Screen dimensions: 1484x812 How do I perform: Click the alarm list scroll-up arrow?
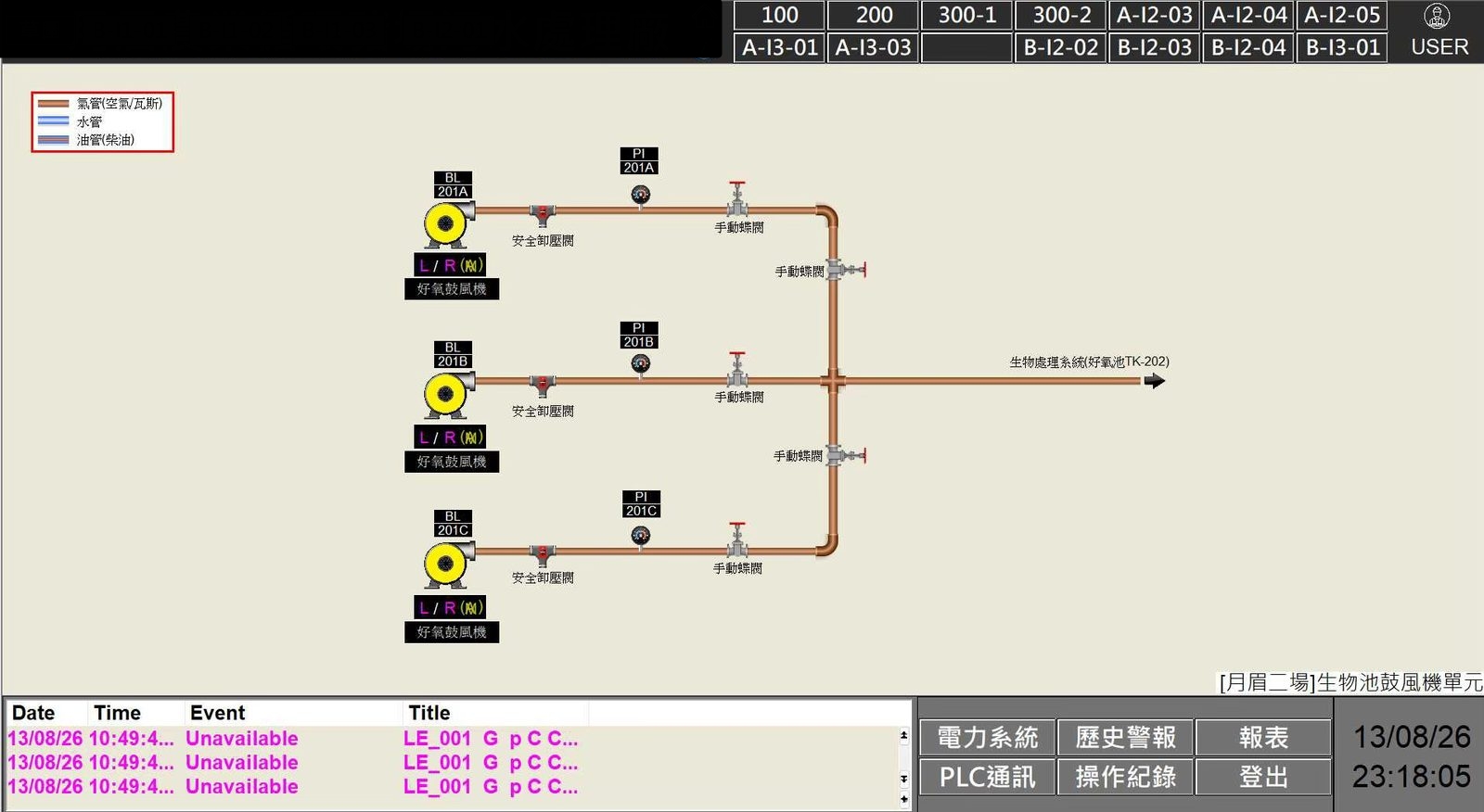click(904, 736)
